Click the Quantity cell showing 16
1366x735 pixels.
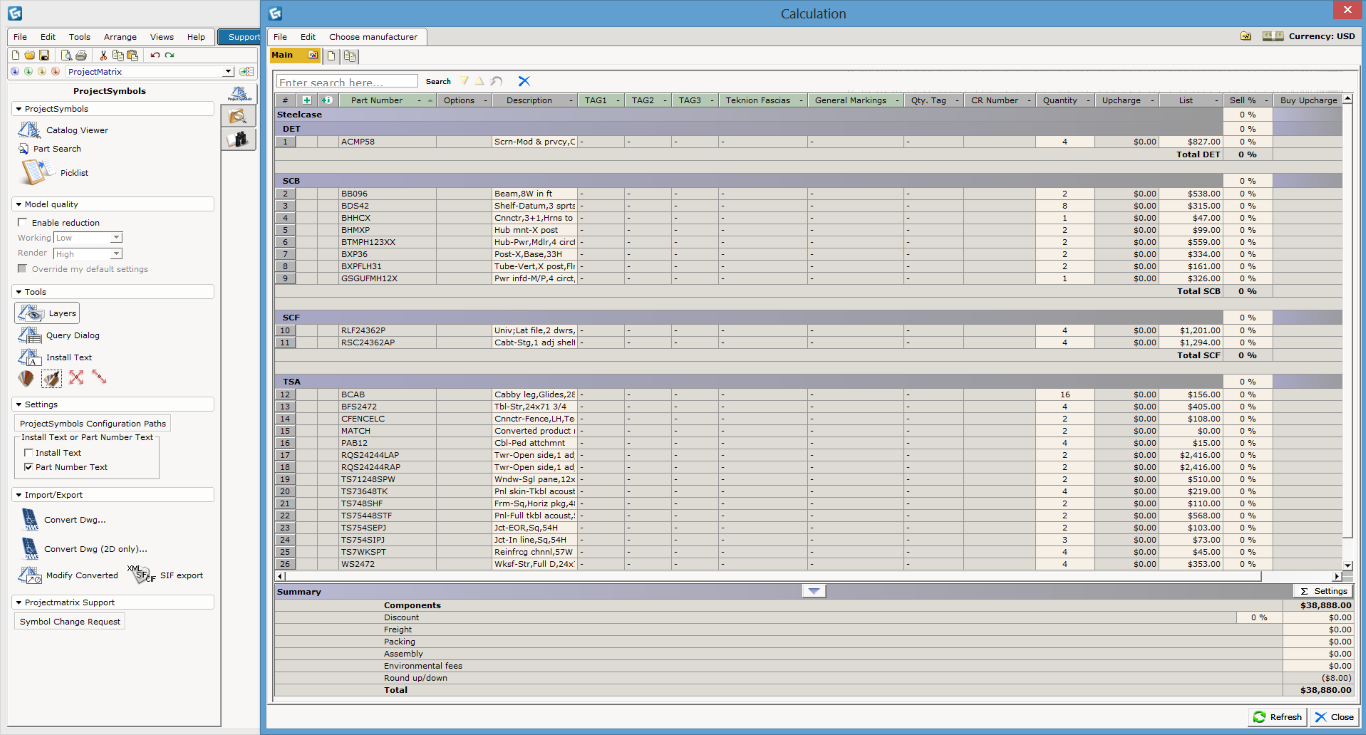(1064, 395)
